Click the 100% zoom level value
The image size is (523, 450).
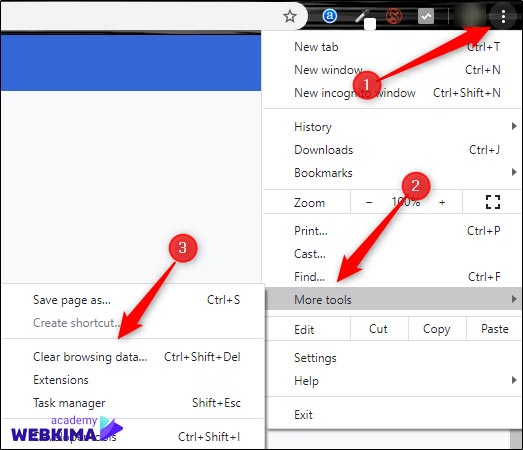(x=406, y=202)
